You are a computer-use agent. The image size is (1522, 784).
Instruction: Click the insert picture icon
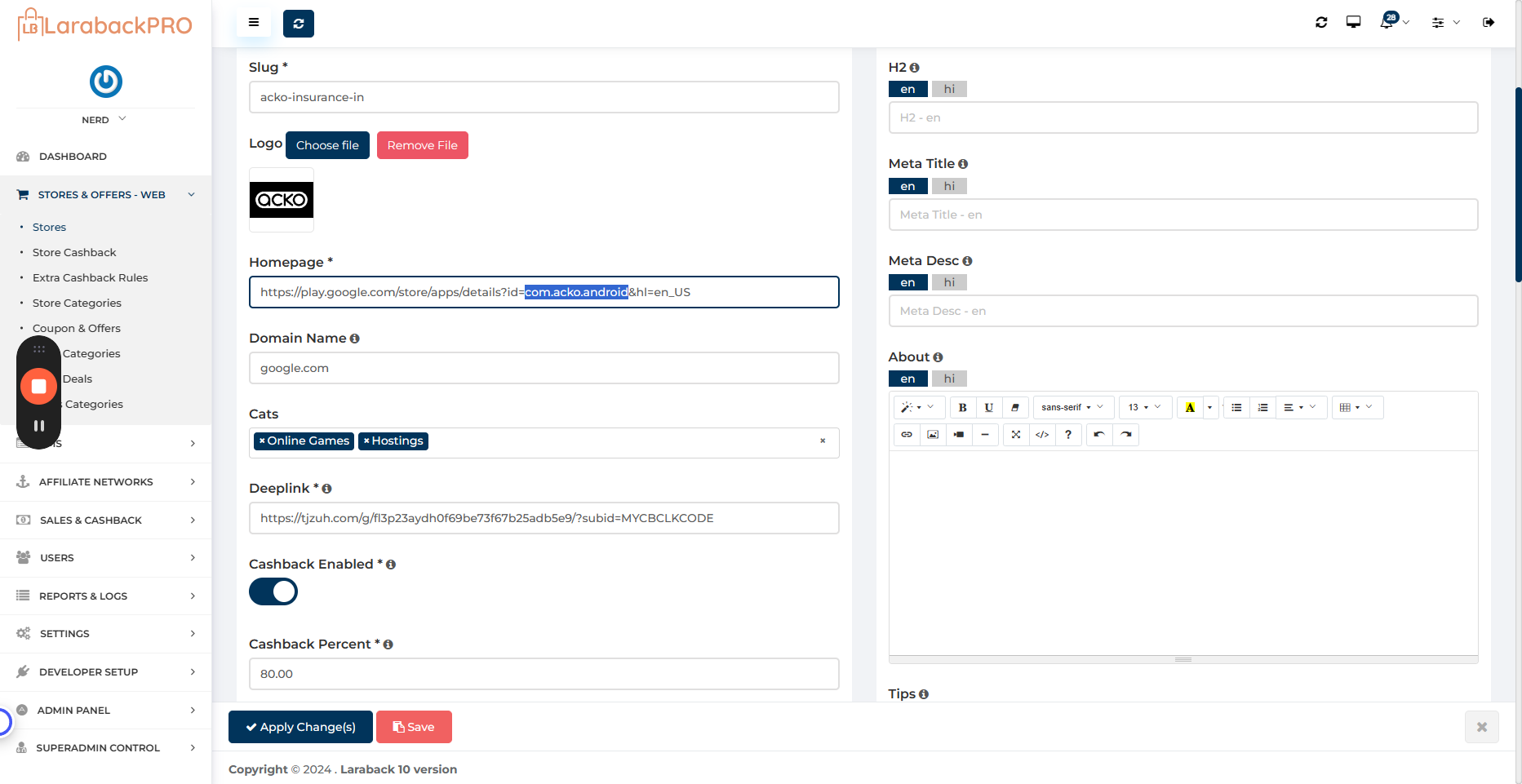click(933, 434)
